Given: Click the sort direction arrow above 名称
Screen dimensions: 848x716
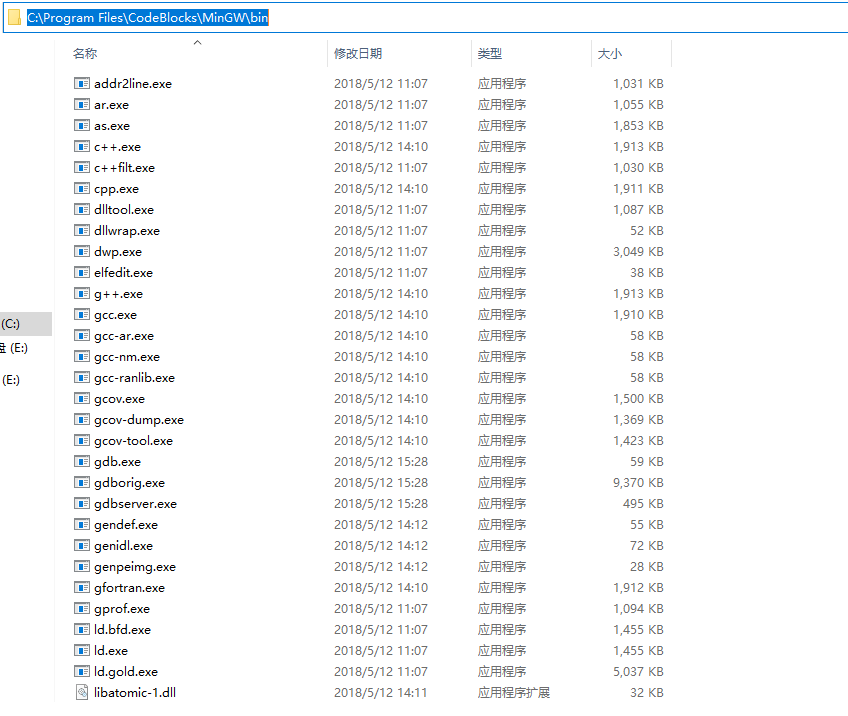Looking at the screenshot, I should point(197,42).
